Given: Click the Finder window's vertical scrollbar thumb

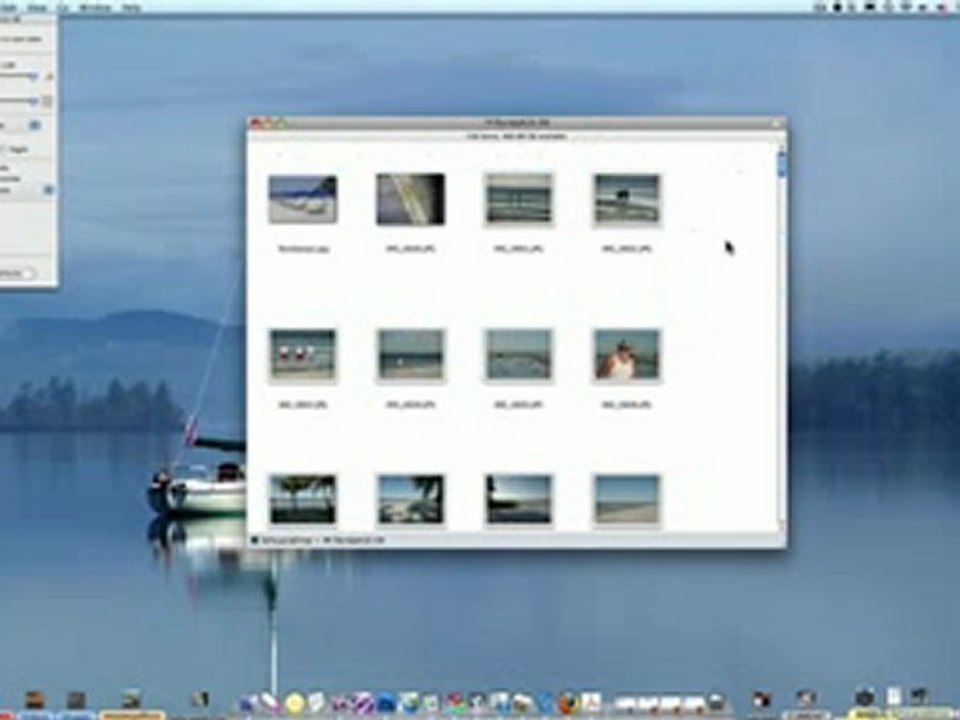Looking at the screenshot, I should pos(782,164).
